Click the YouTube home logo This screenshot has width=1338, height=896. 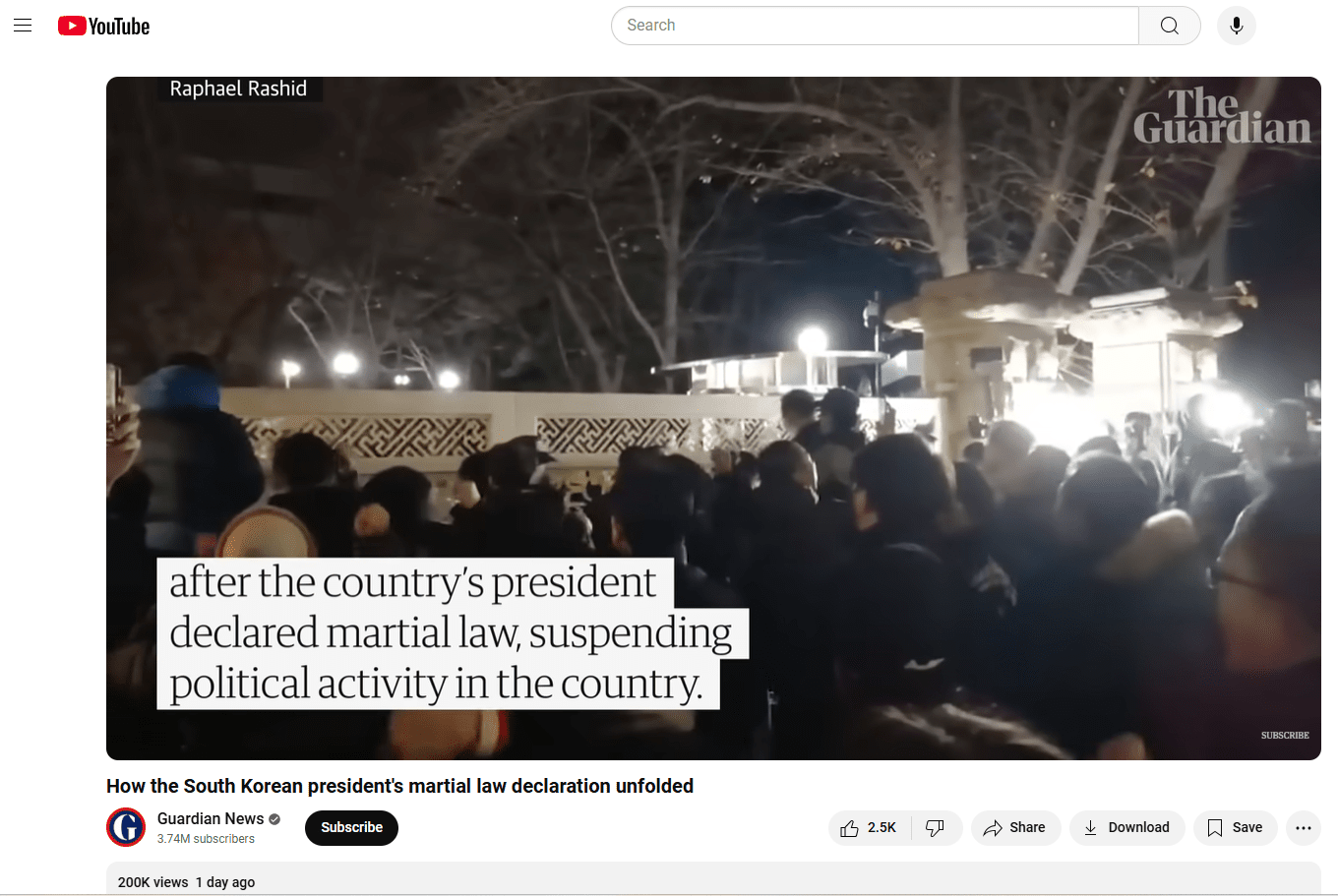(103, 26)
